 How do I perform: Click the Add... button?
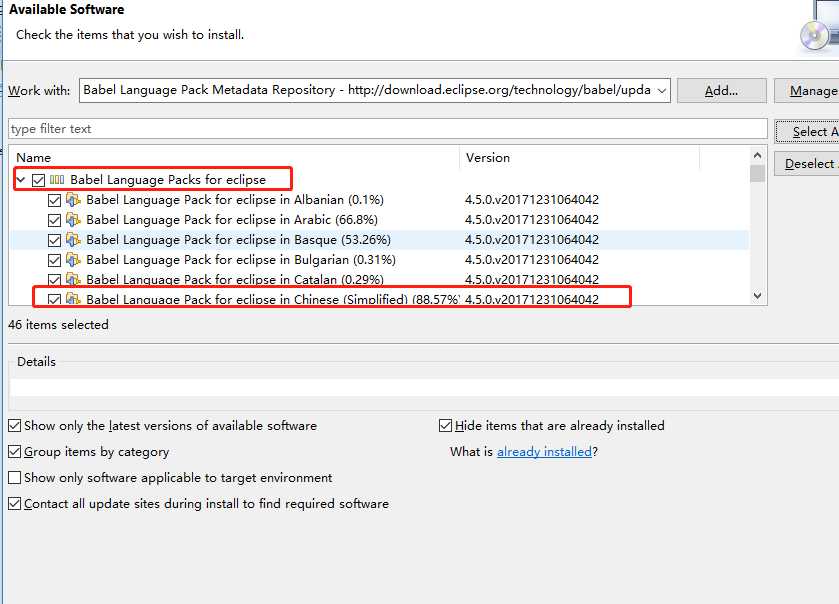(721, 91)
